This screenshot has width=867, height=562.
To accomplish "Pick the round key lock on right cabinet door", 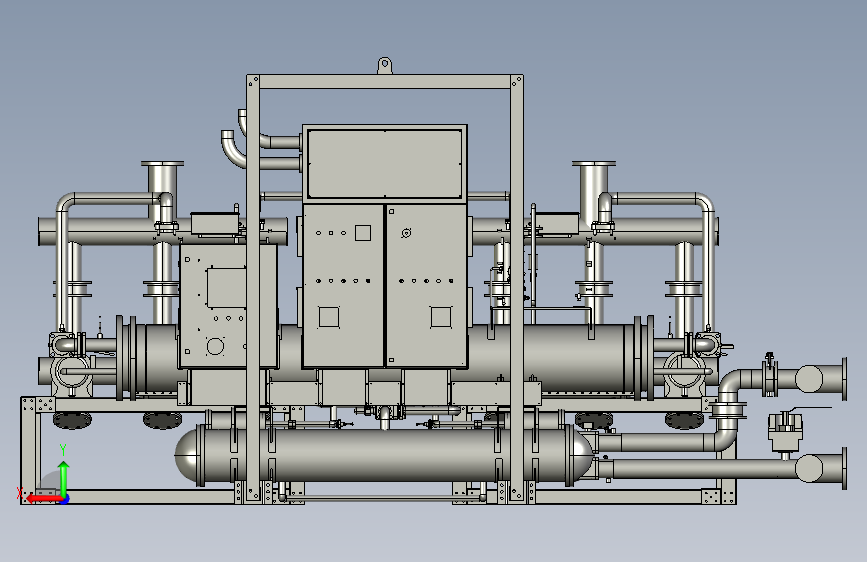I will coord(406,233).
